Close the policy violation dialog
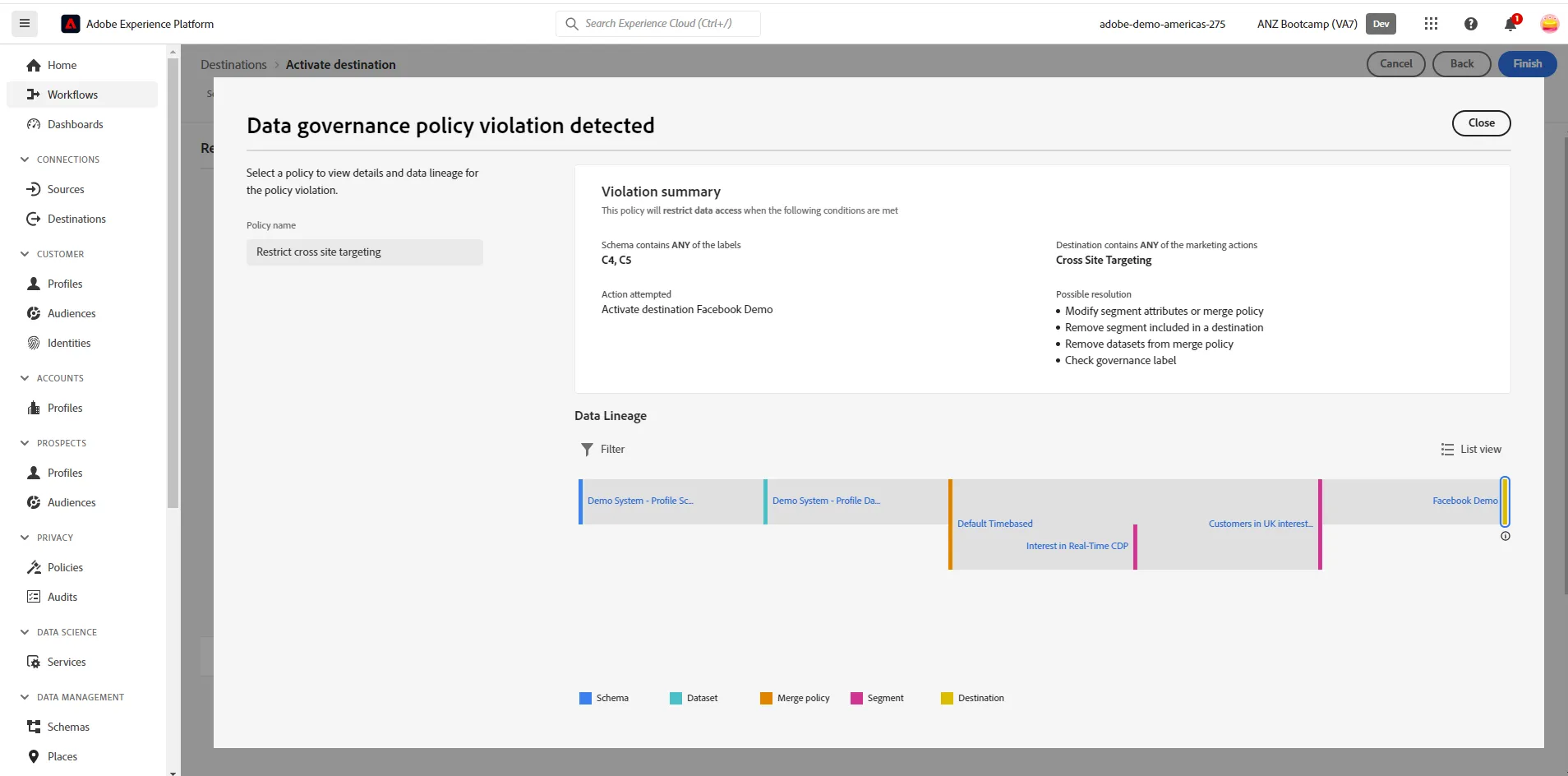The image size is (1568, 776). coord(1481,123)
